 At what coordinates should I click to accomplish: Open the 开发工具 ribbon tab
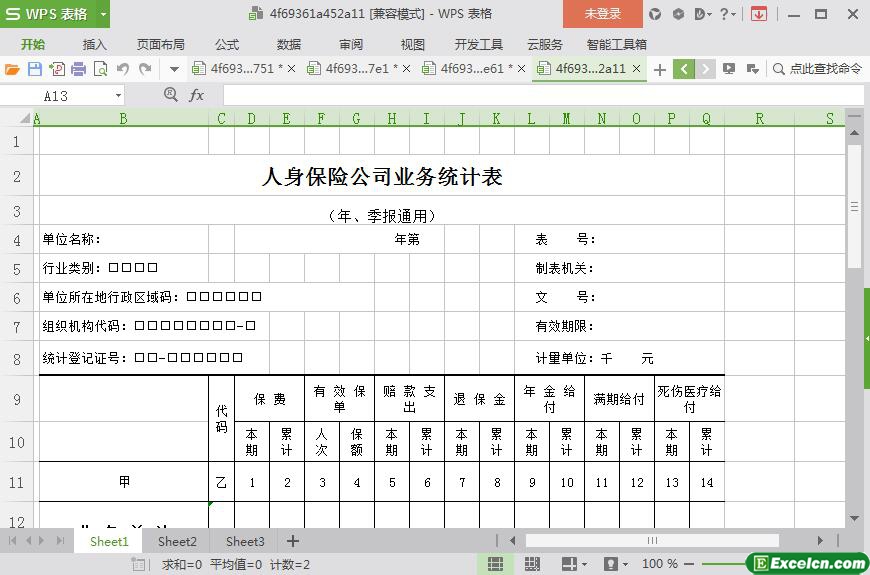coord(478,44)
